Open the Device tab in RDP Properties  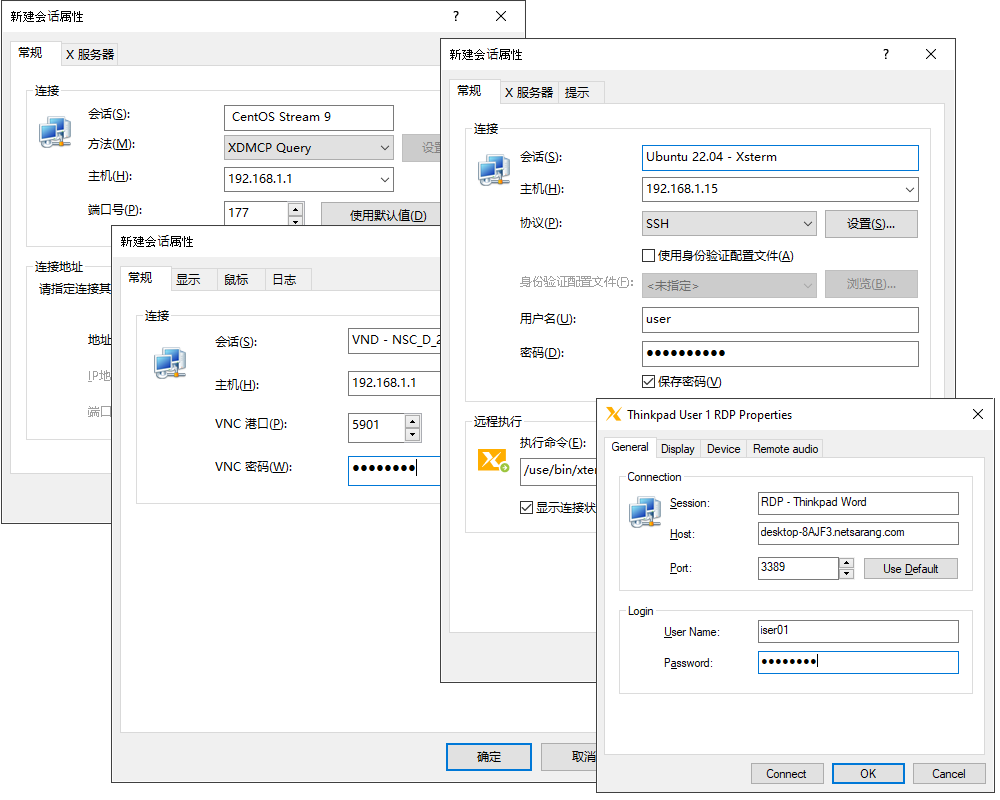click(723, 449)
